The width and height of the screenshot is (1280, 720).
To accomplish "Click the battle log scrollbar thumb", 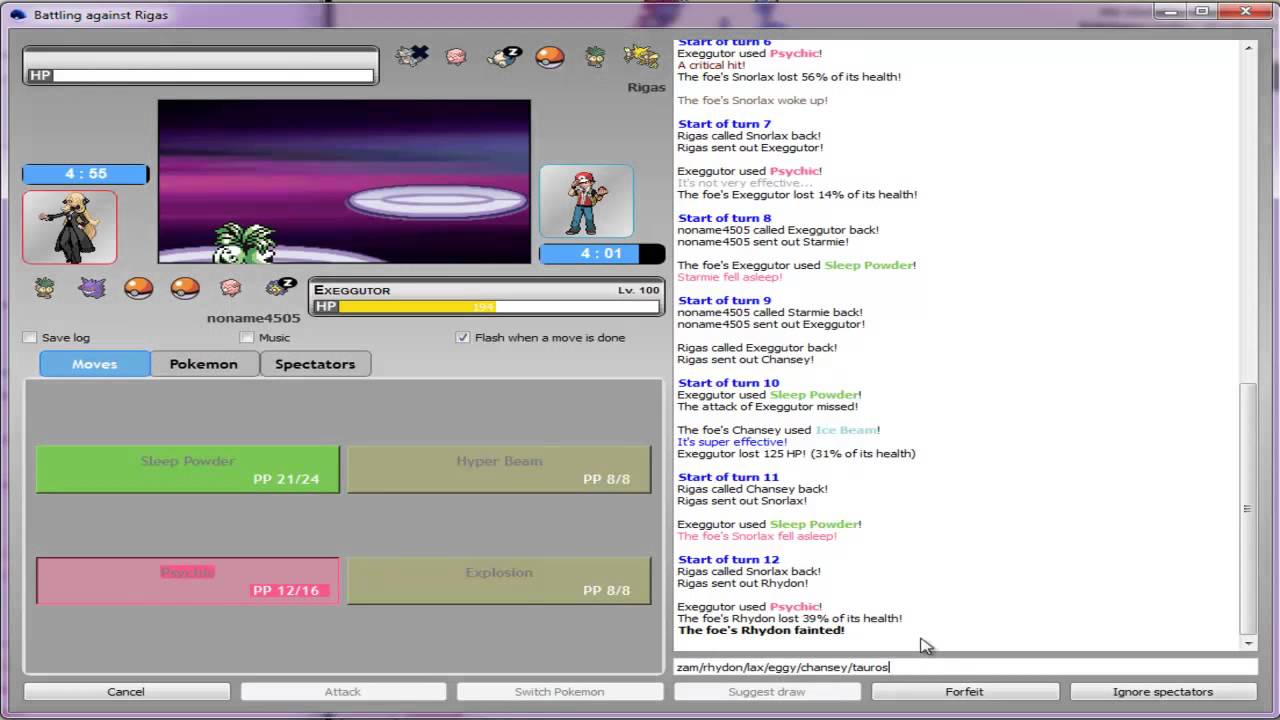I will click(1247, 509).
